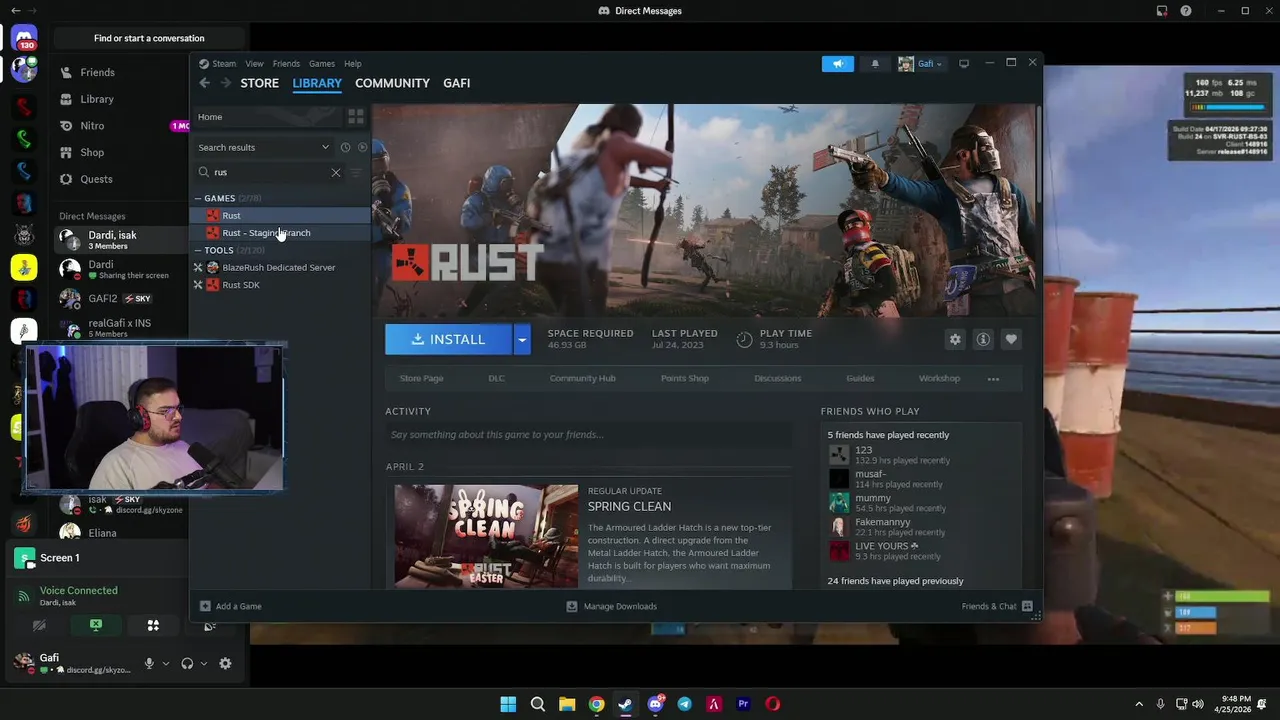Viewport: 1280px width, 720px height.
Task: Turn on Discord camera
Action: tap(39, 625)
